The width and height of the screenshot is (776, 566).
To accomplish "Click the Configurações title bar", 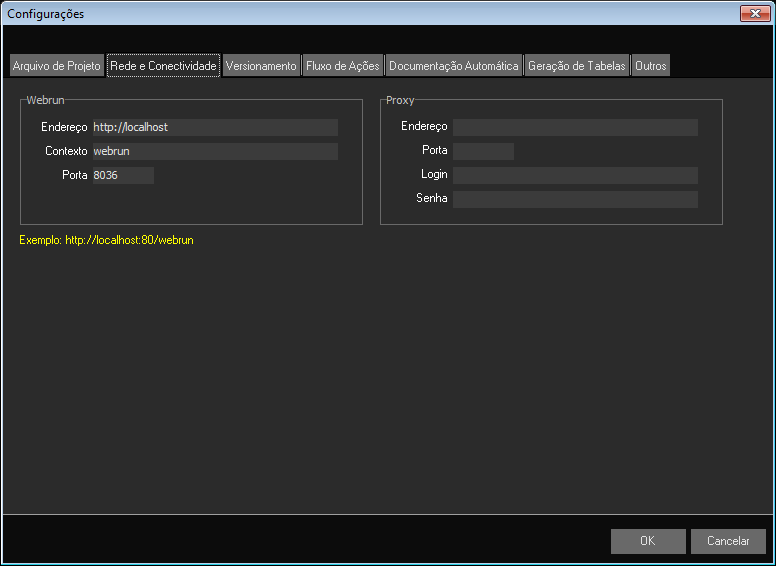I will coord(380,13).
